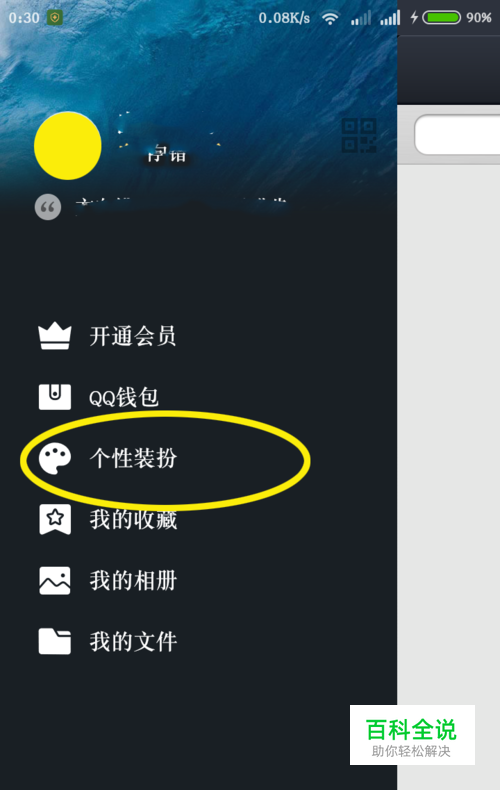Viewport: 500px width, 790px height.
Task: Open the QQ钱包 wallet icon
Action: pos(54,397)
